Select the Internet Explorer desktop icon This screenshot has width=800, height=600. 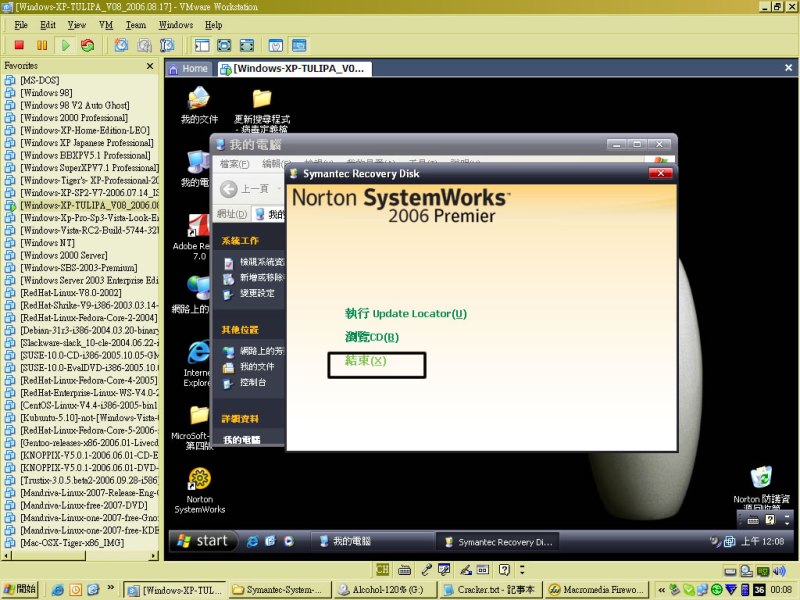[196, 363]
